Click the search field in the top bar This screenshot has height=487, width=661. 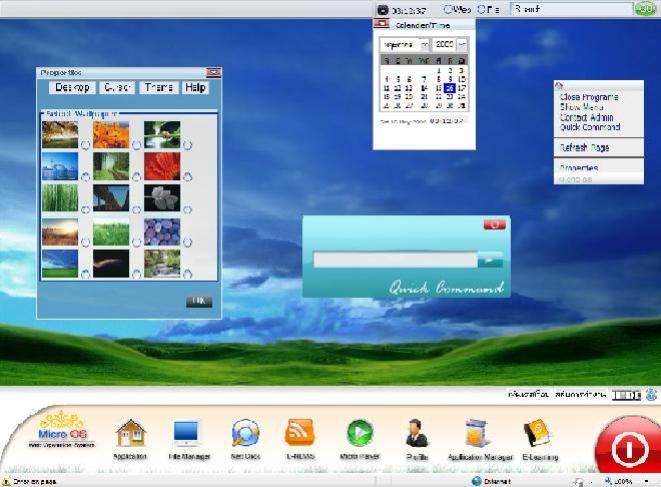coord(572,9)
